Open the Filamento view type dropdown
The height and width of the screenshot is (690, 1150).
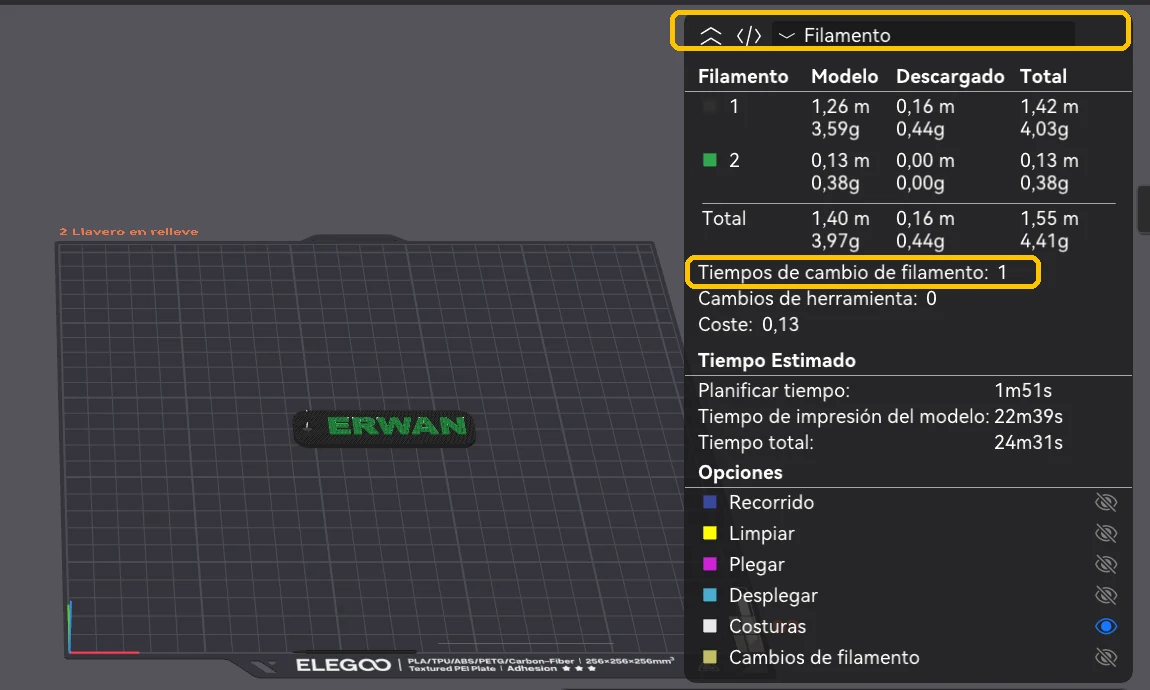tap(923, 35)
